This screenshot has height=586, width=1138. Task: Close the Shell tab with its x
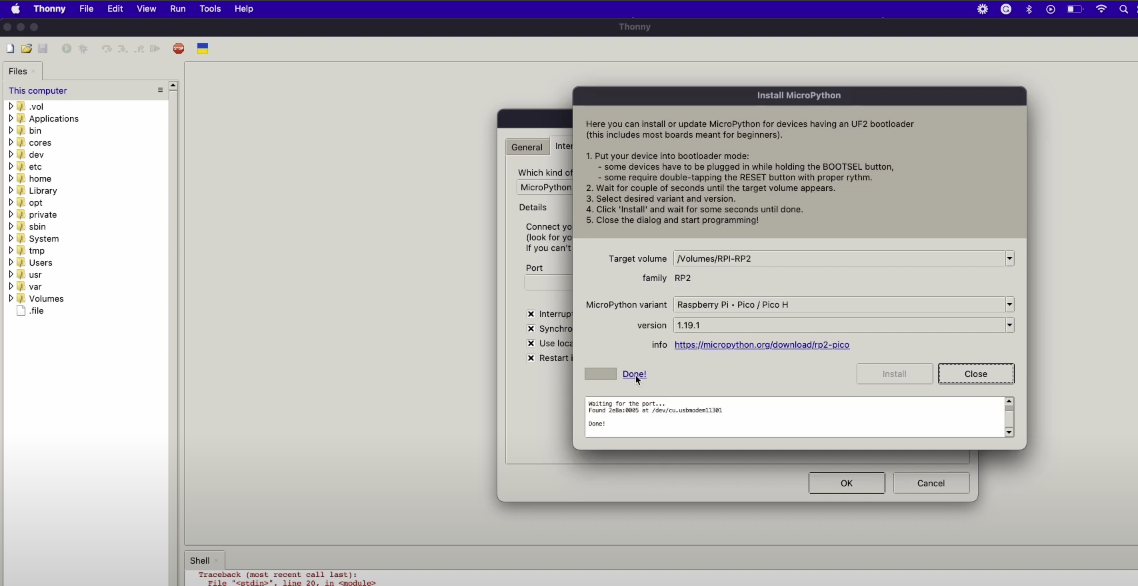click(x=216, y=561)
